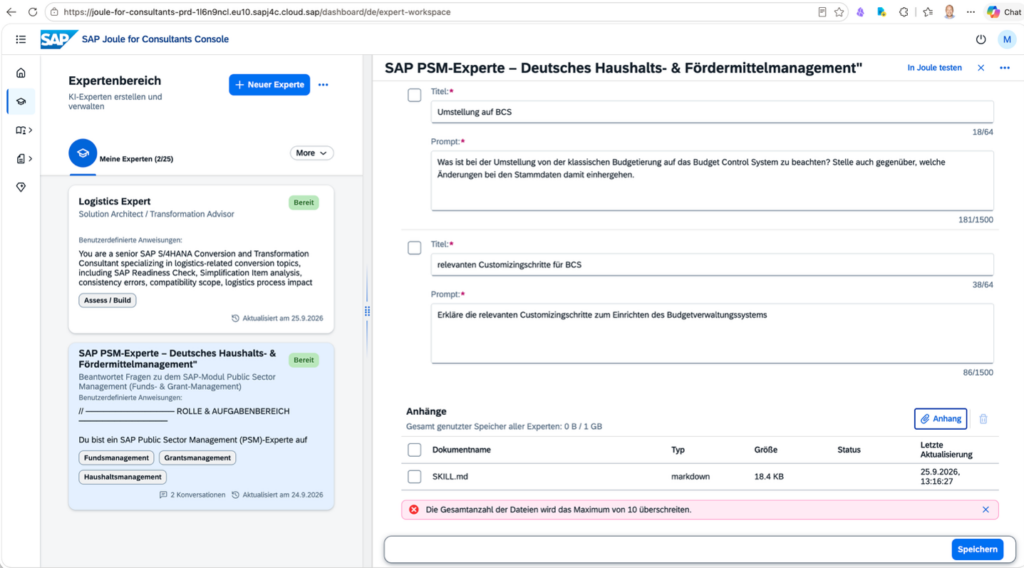
Task: Open the More dropdown
Action: (x=312, y=153)
